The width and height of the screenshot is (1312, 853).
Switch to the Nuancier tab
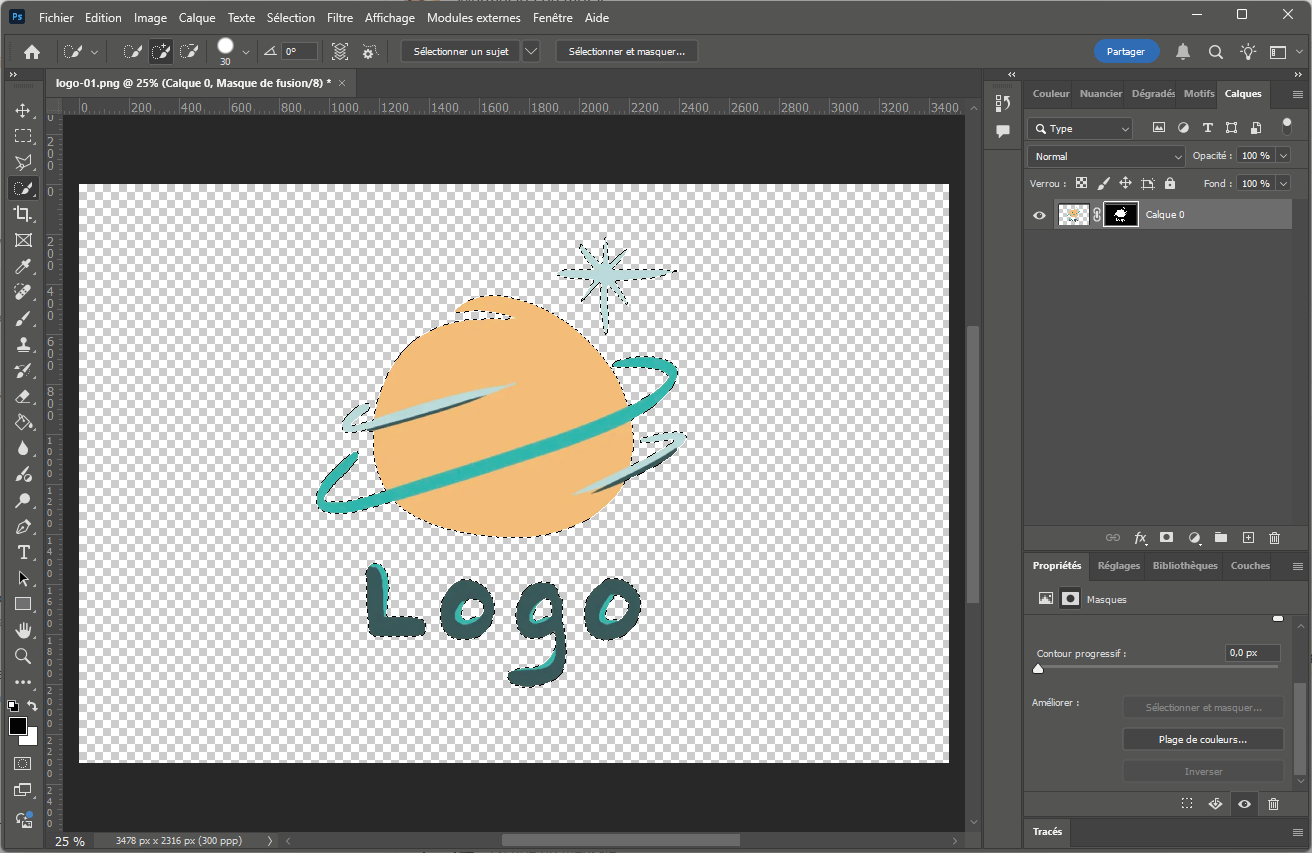pyautogui.click(x=1100, y=94)
